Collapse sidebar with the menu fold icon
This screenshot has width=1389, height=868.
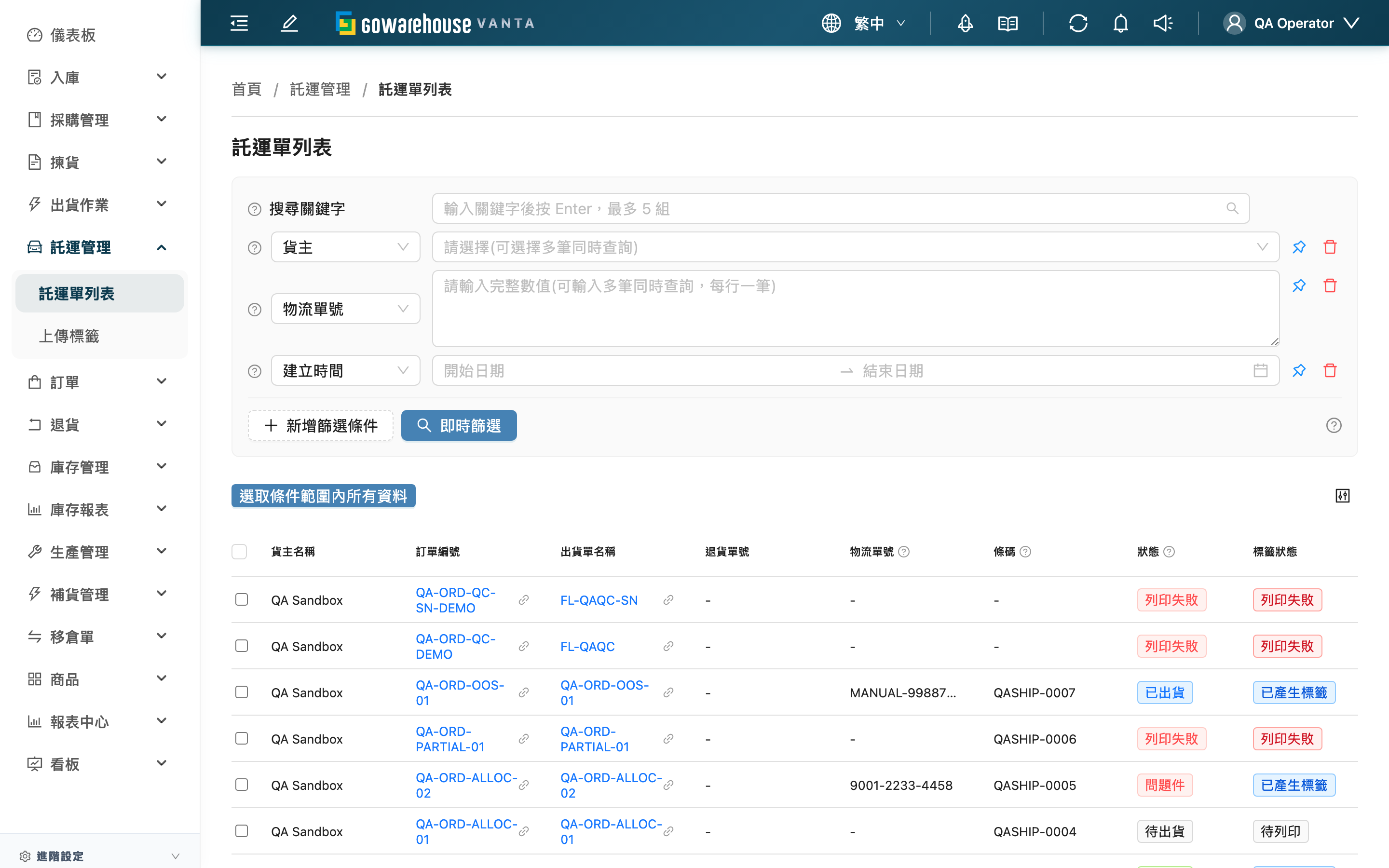point(239,23)
